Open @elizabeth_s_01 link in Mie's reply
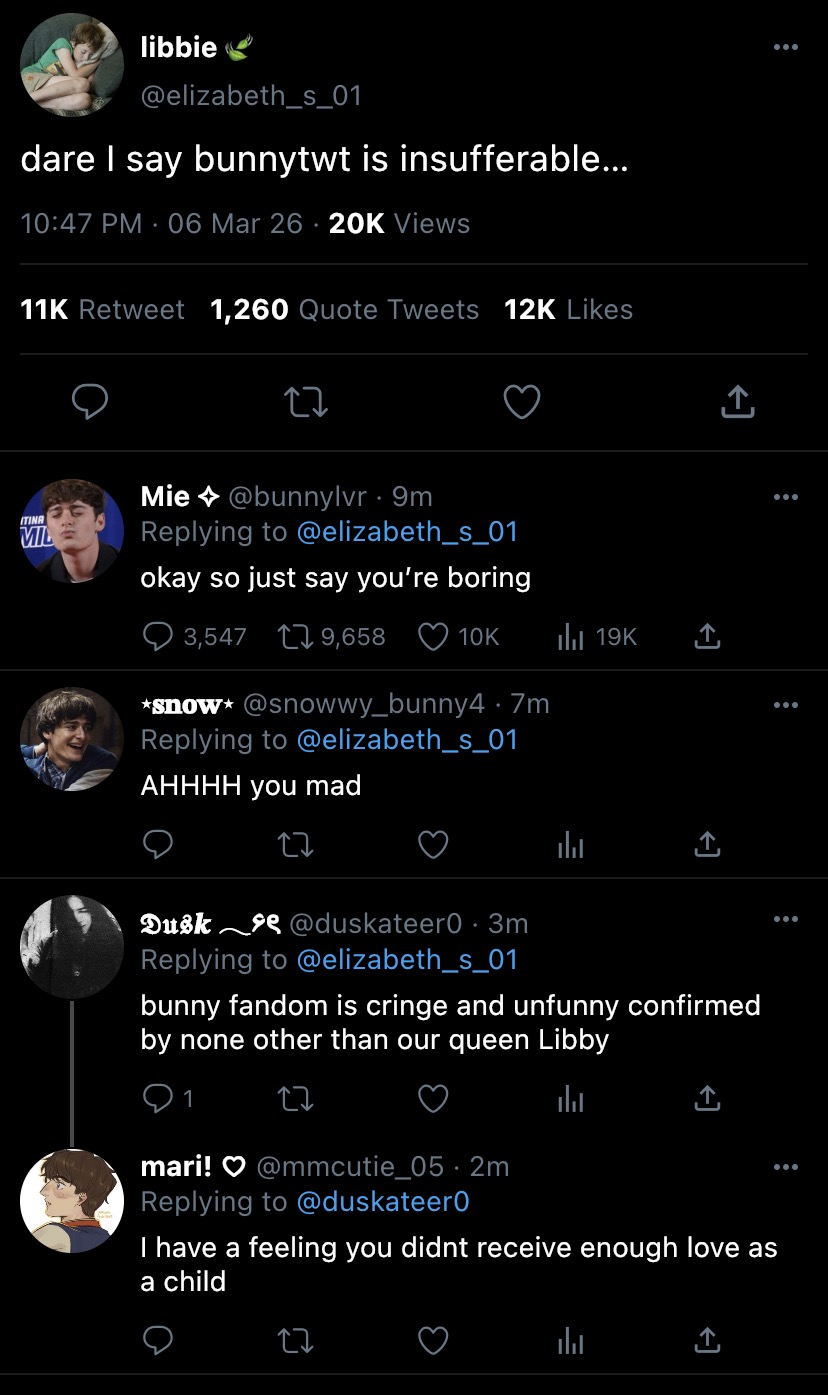 coord(407,531)
